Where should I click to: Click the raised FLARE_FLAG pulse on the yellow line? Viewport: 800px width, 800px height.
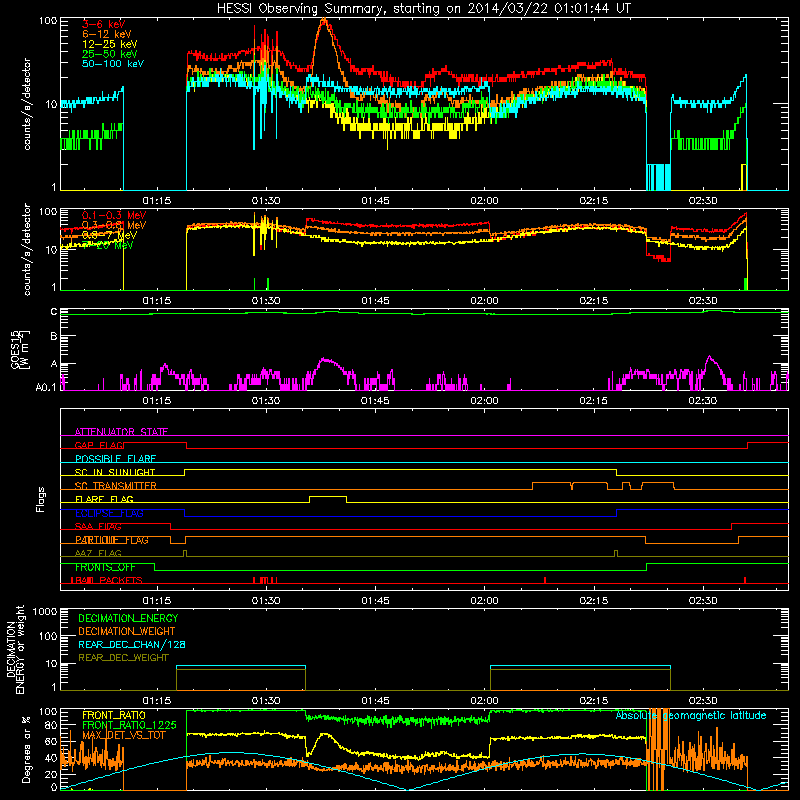point(328,497)
